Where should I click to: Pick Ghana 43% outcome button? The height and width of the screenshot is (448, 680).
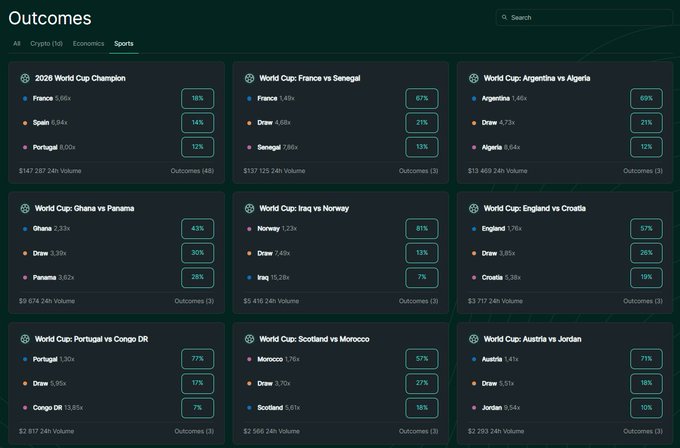(x=197, y=229)
